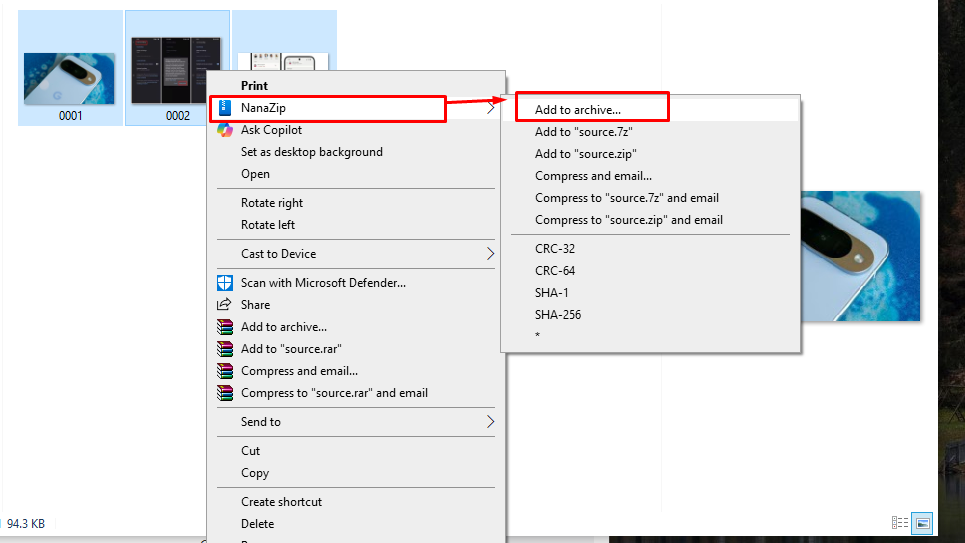The image size is (965, 543).
Task: Select the 0001 image thumbnail
Action: coord(70,80)
